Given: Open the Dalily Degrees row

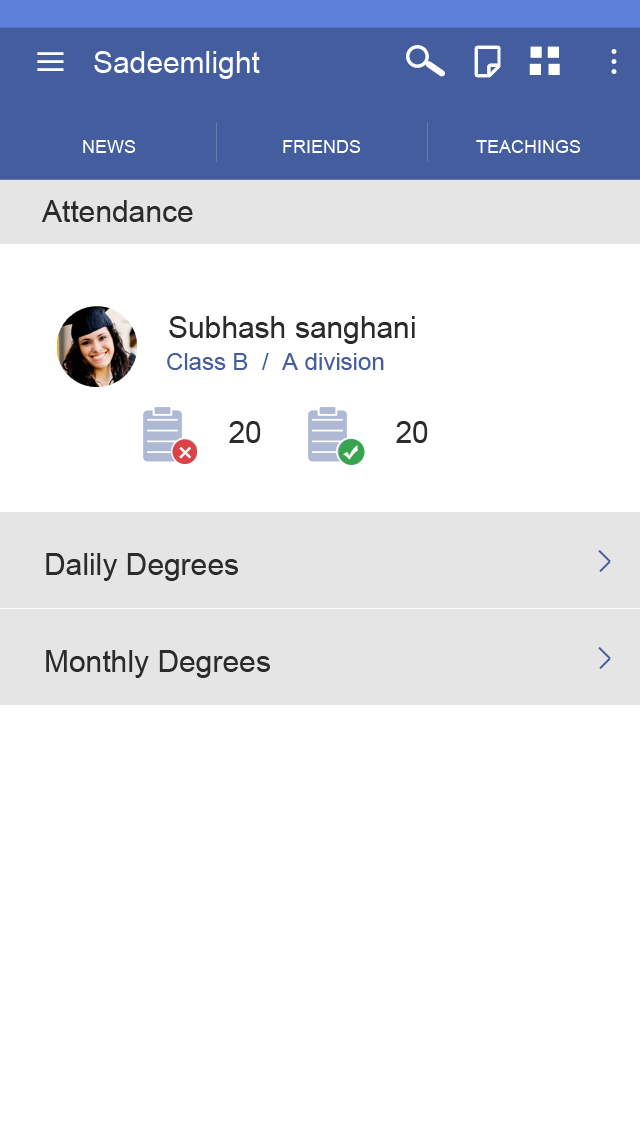Looking at the screenshot, I should click(320, 560).
